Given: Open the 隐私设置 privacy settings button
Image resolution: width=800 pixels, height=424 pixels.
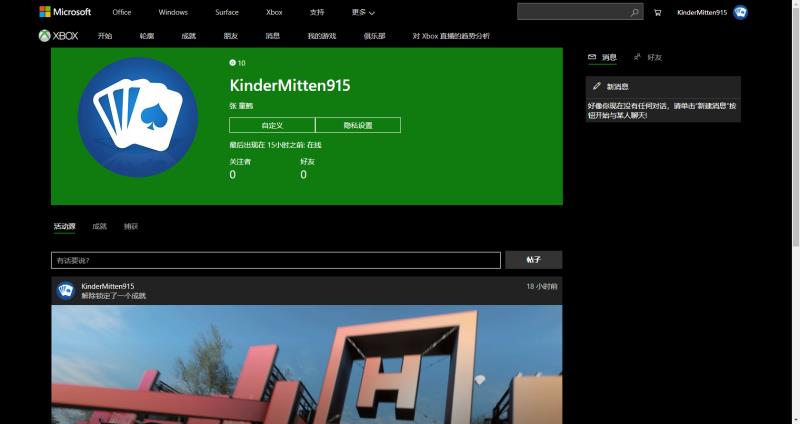Looking at the screenshot, I should click(x=358, y=125).
